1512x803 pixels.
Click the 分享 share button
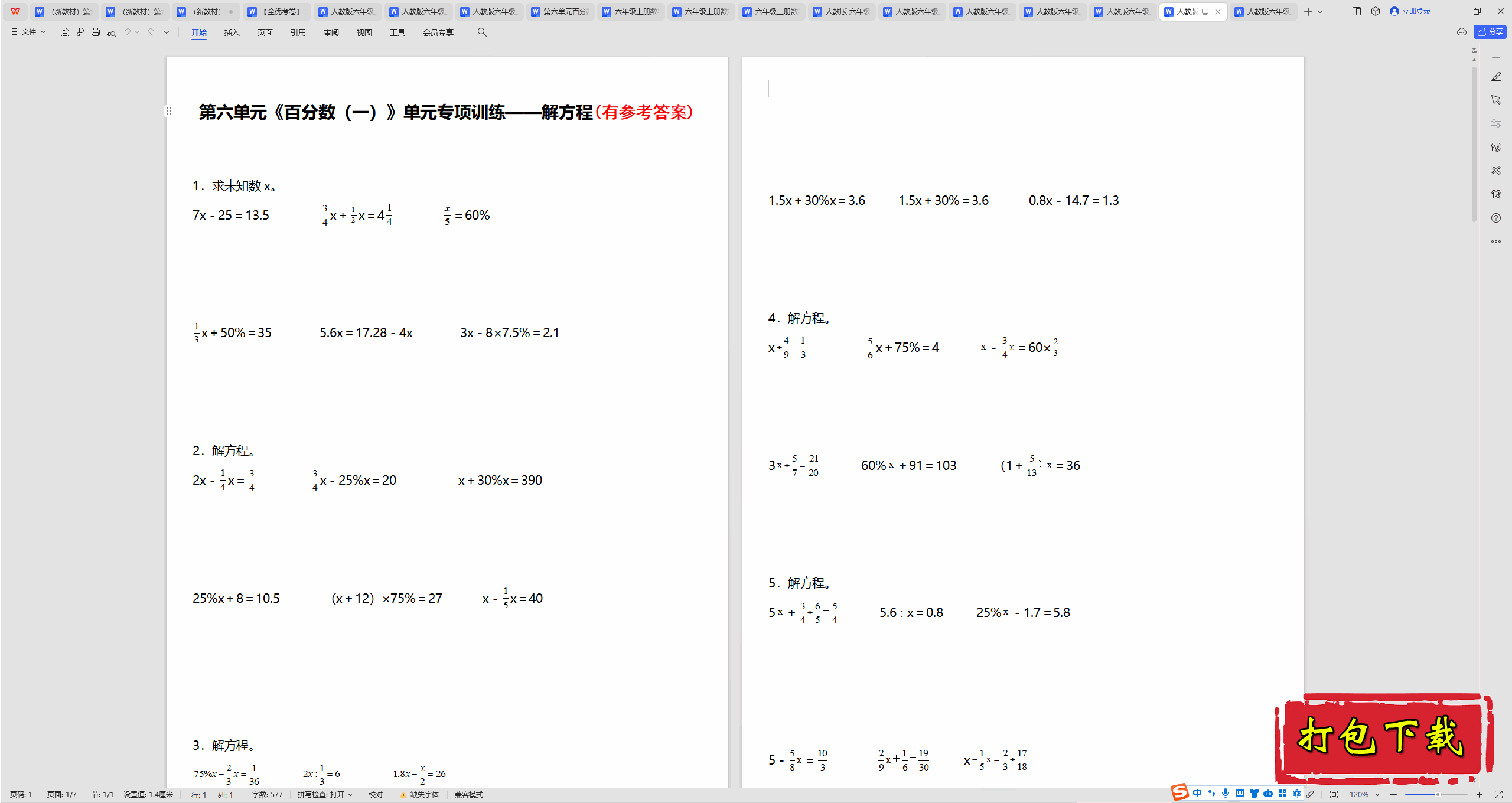point(1490,32)
